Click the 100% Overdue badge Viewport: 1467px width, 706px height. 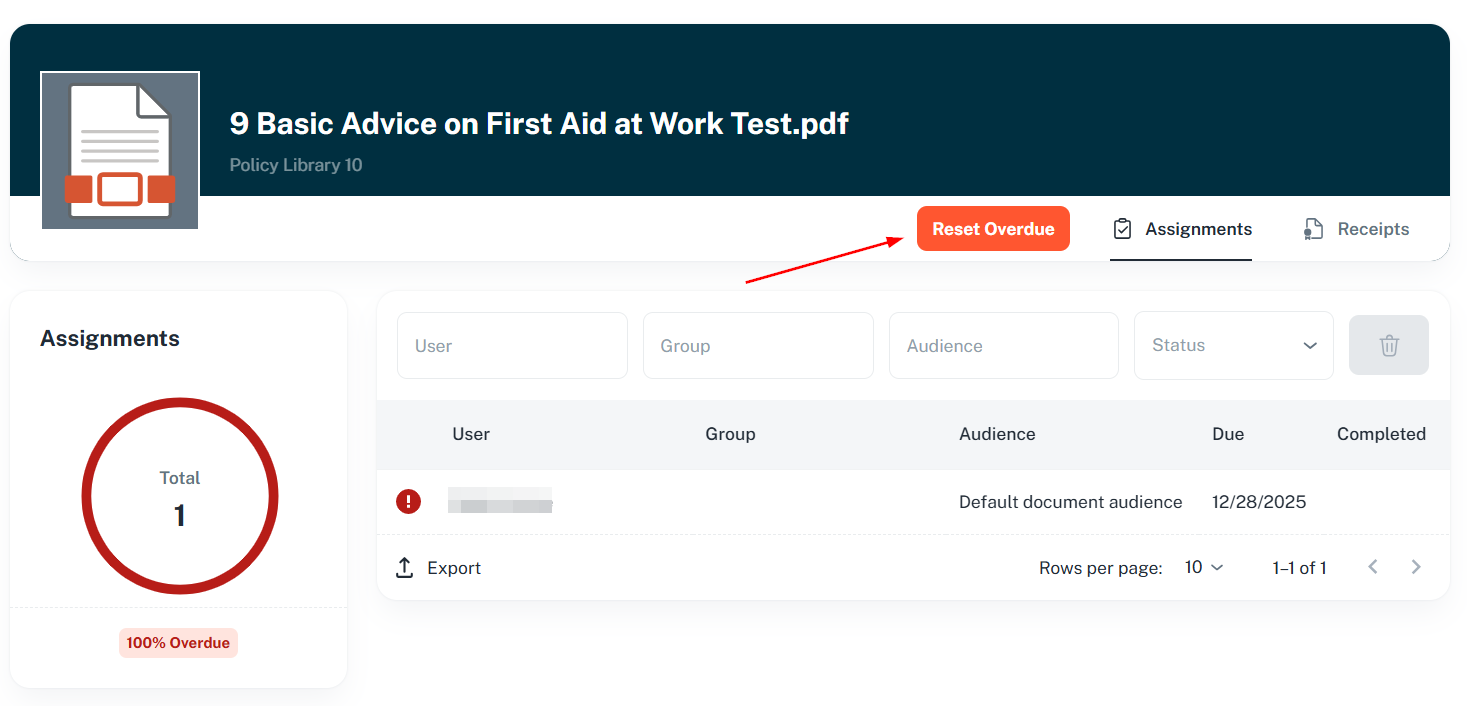(178, 643)
